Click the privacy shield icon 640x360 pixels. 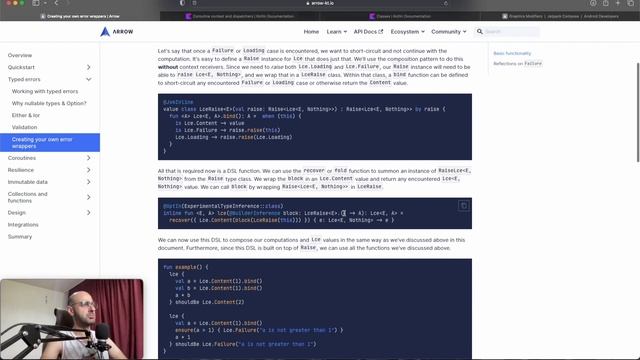click(182, 3)
